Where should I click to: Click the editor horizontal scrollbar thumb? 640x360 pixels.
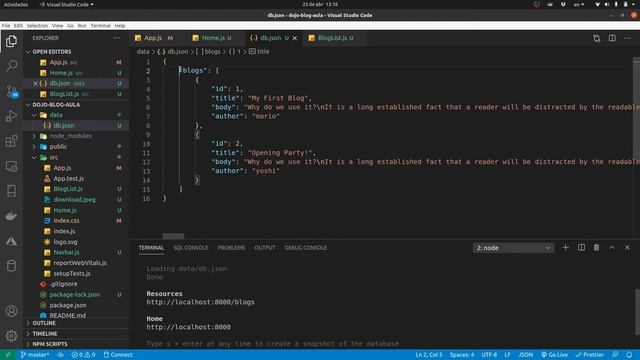point(173,236)
